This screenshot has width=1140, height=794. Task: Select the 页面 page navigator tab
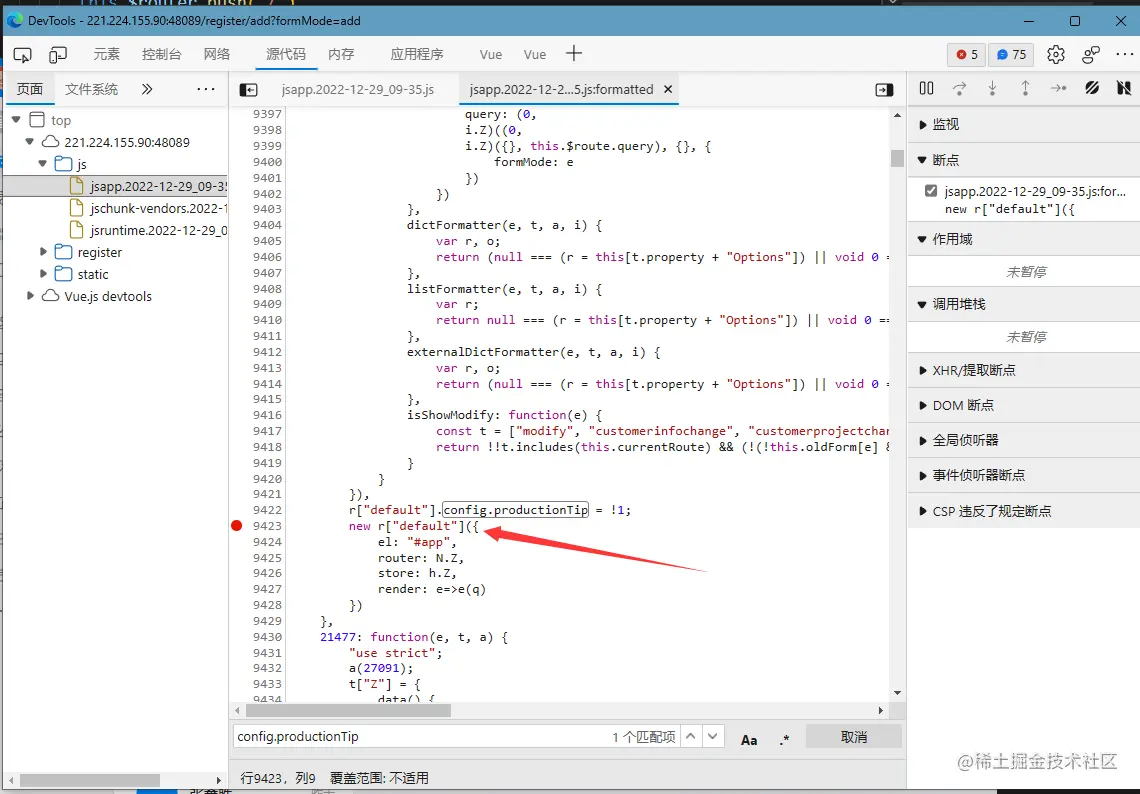[30, 89]
